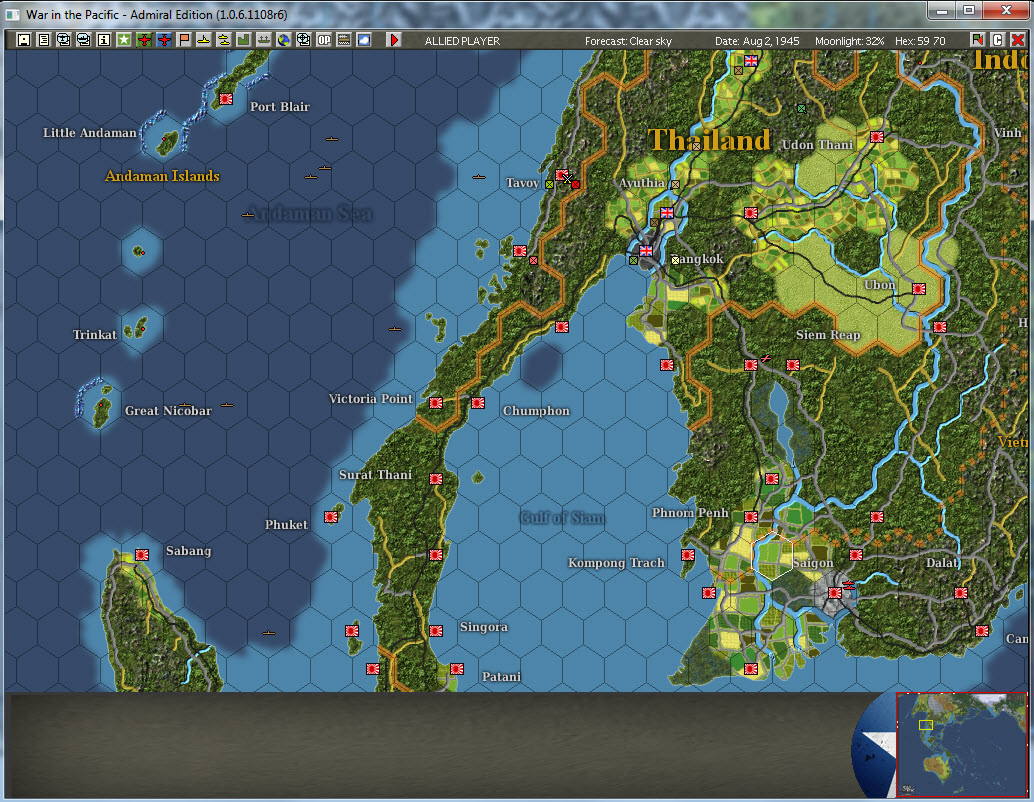
Task: Click the 'Siem Reap' map label
Action: (x=828, y=334)
